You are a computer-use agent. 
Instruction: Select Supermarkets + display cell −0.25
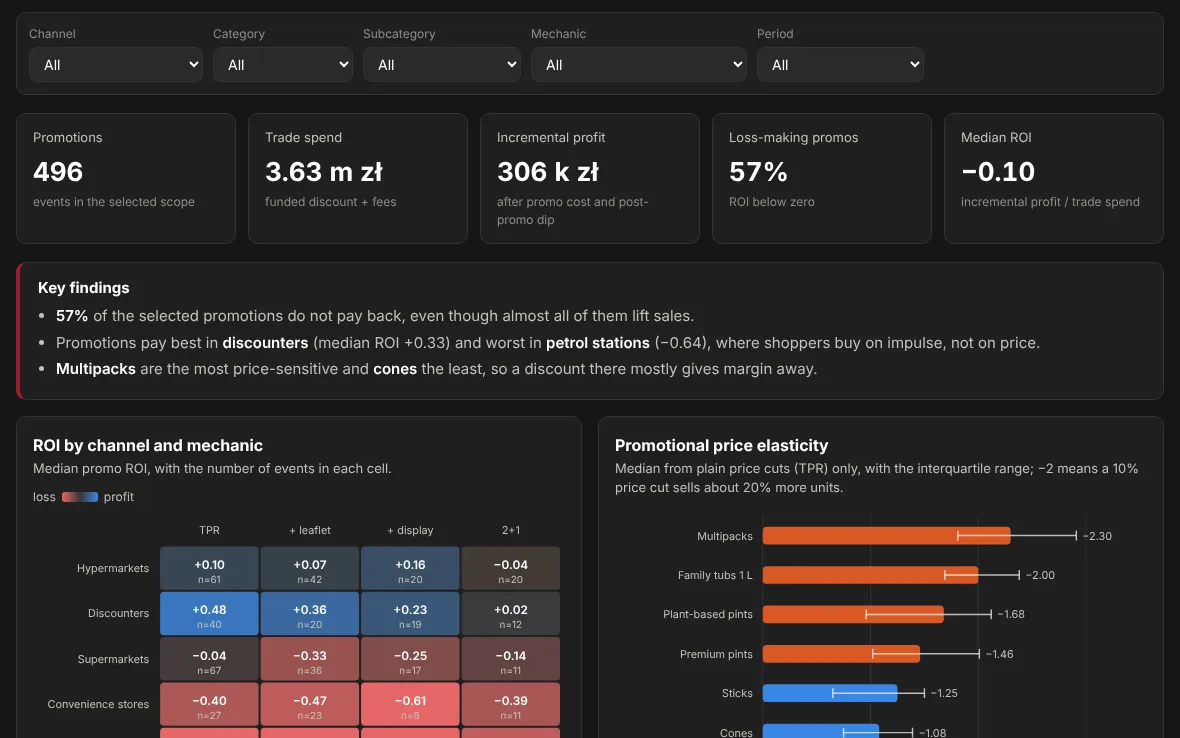(410, 659)
